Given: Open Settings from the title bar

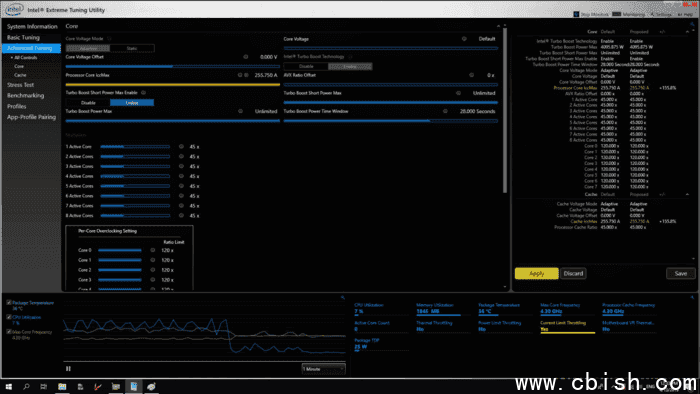Looking at the screenshot, I should pos(661,14).
